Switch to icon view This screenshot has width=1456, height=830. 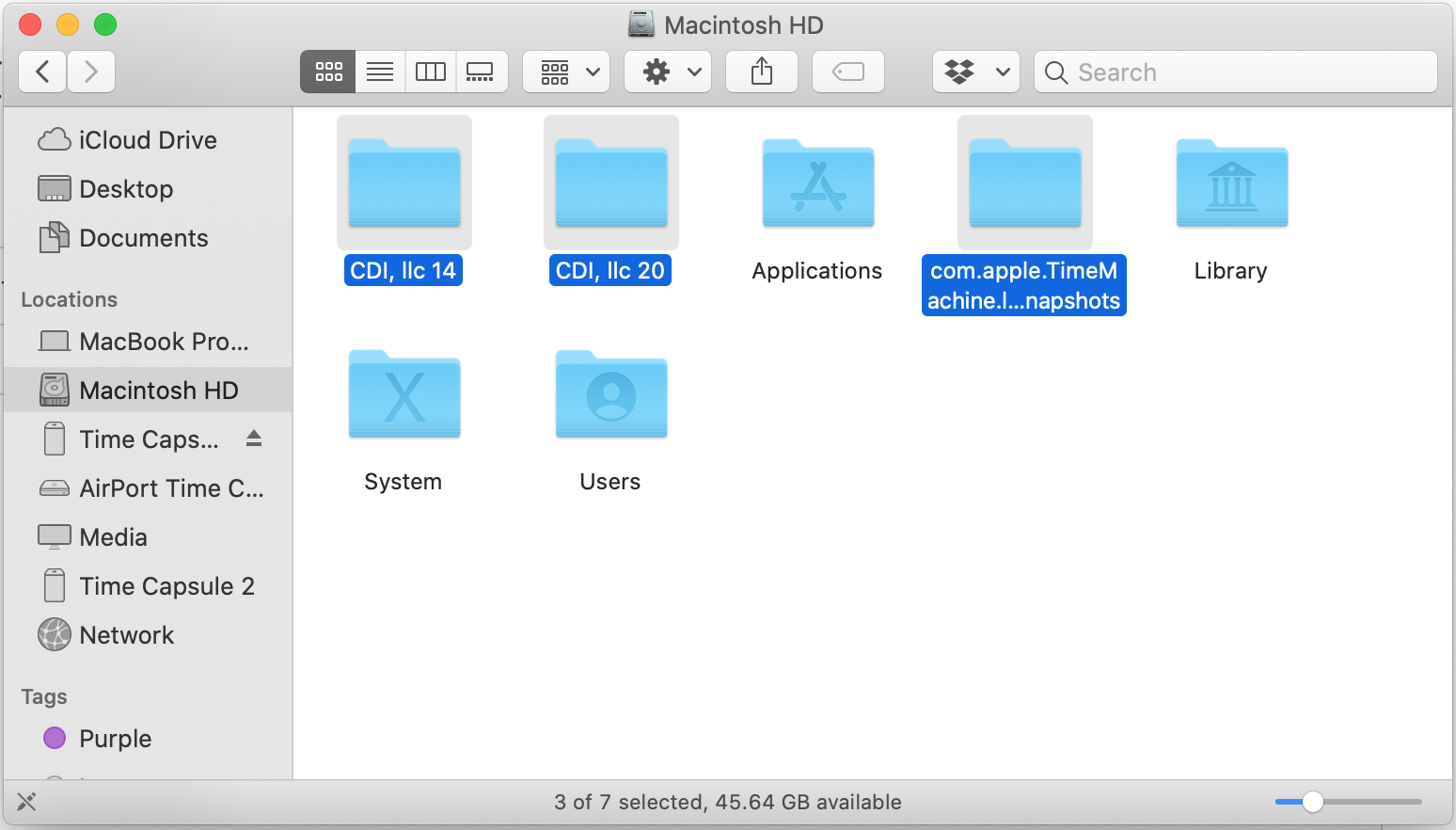(x=328, y=72)
